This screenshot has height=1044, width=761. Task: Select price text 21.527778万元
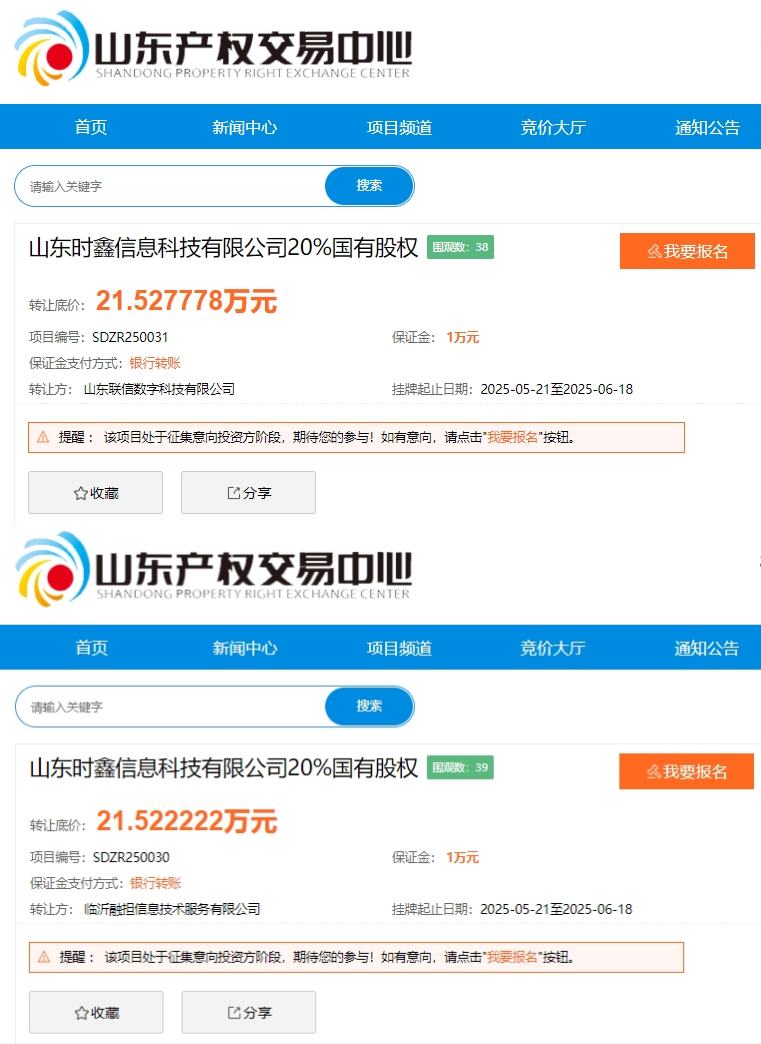point(186,301)
